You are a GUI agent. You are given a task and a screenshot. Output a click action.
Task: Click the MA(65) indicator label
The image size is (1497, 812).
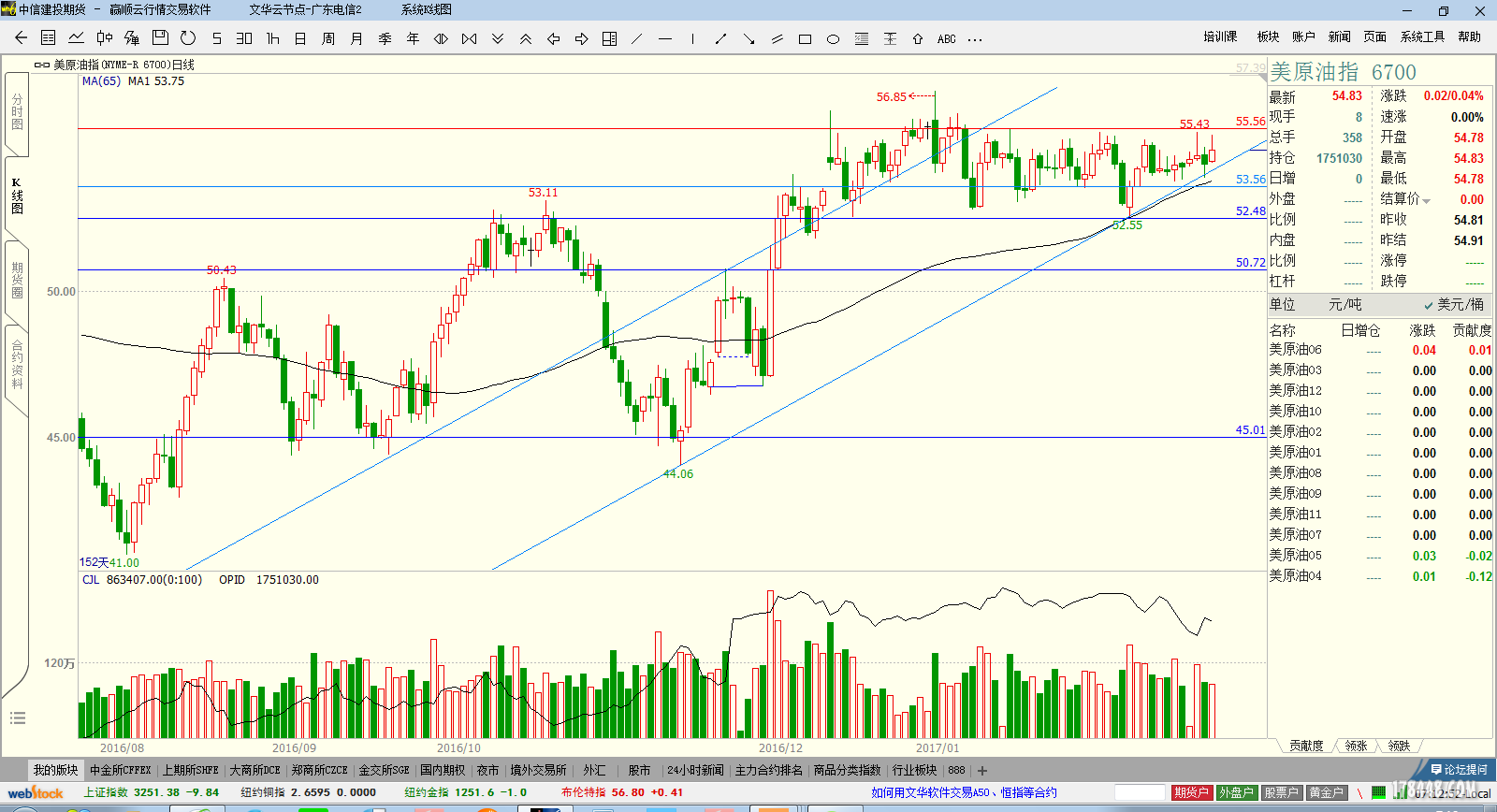click(101, 81)
